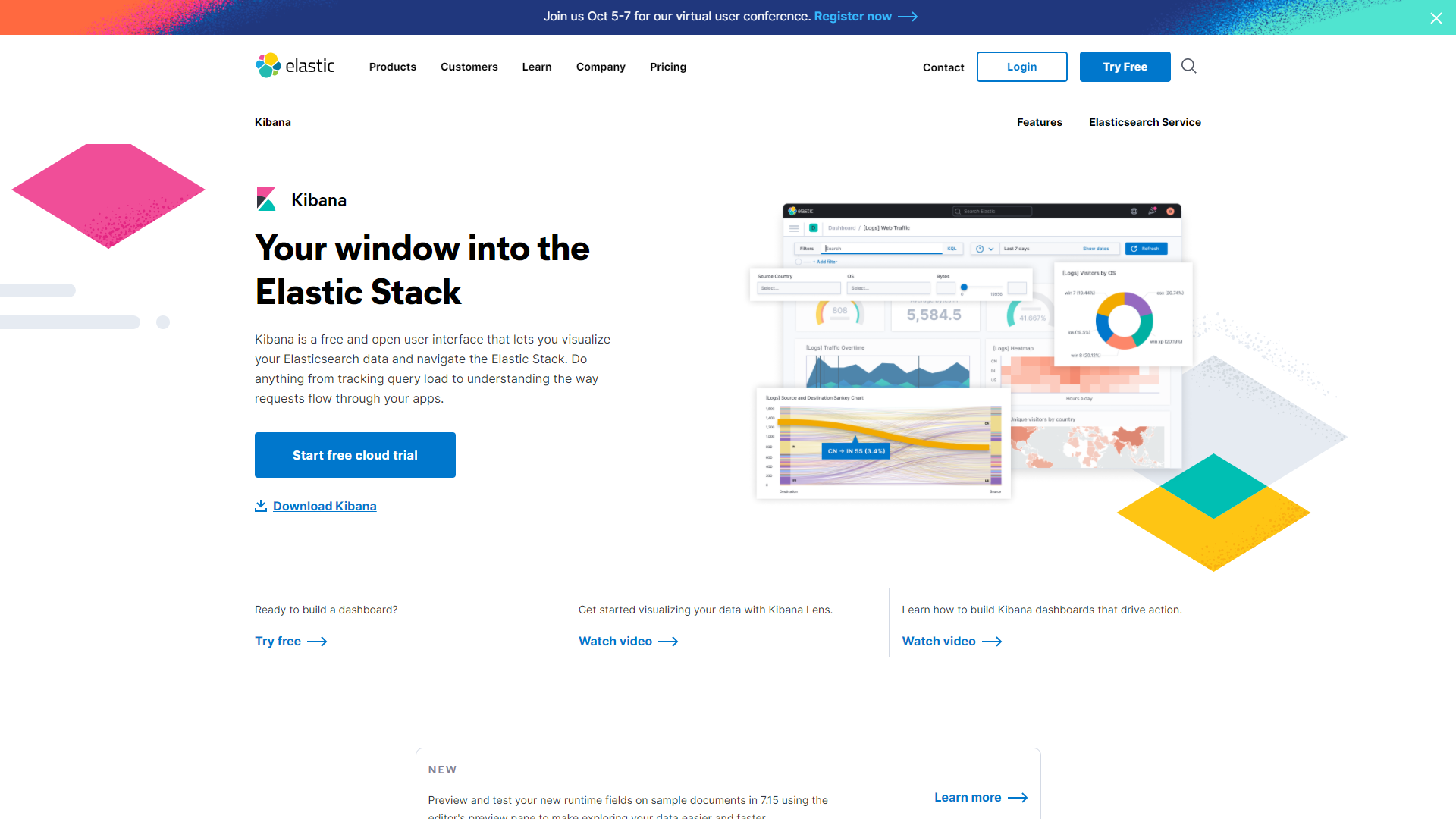Viewport: 1456px width, 819px height.
Task: Click the arrow beside Learn more
Action: (1018, 798)
